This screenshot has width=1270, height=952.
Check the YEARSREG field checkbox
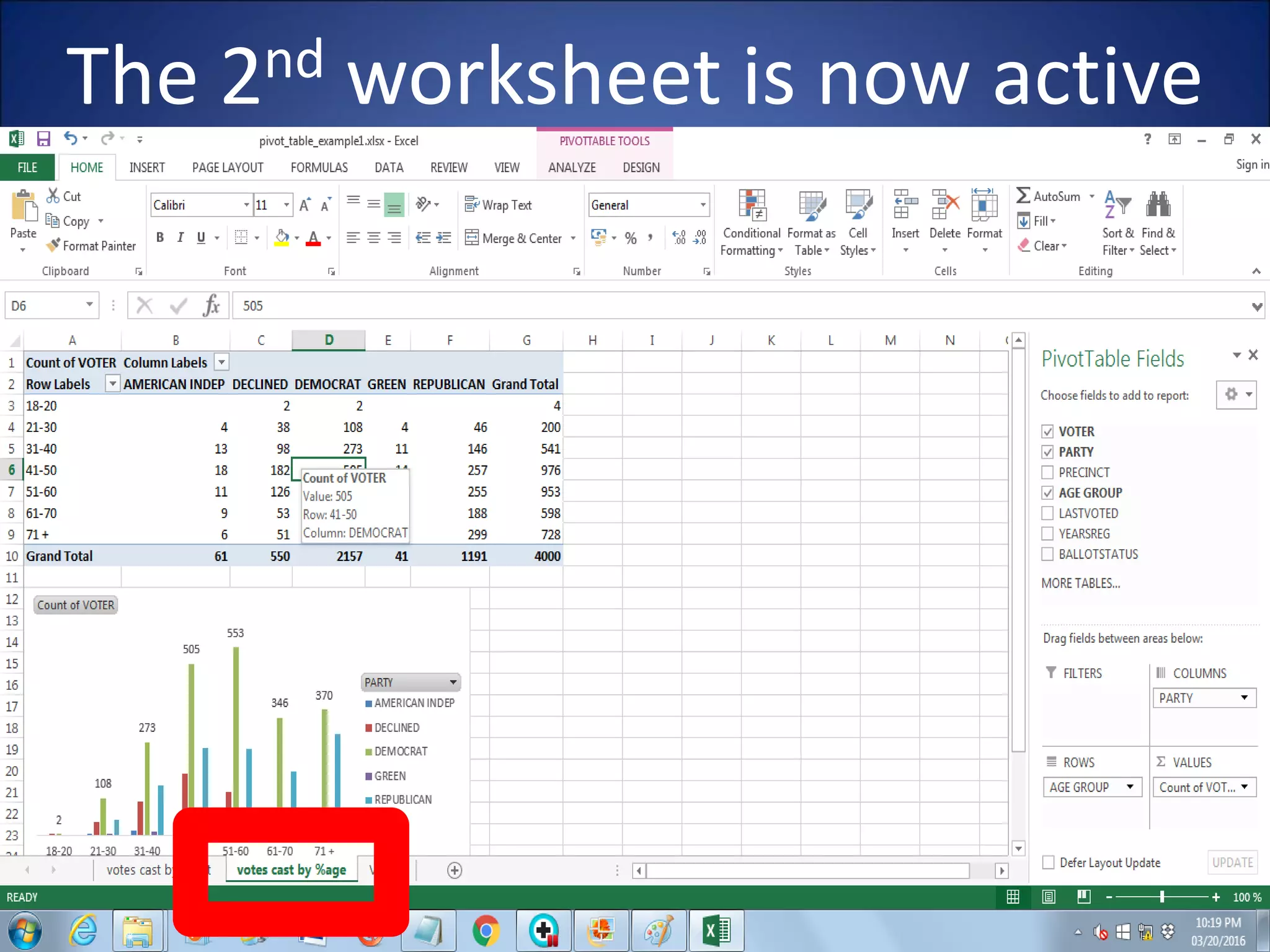[1047, 534]
